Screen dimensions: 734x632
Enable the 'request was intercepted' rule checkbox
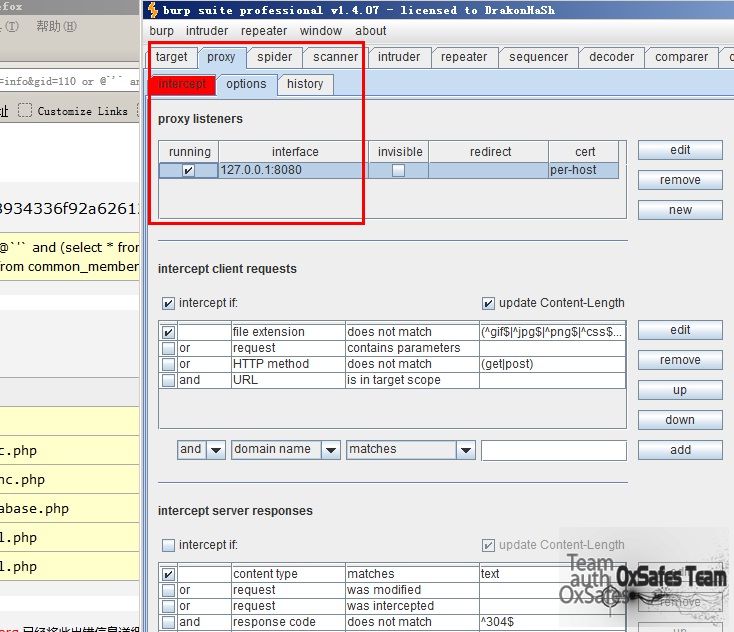[168, 606]
